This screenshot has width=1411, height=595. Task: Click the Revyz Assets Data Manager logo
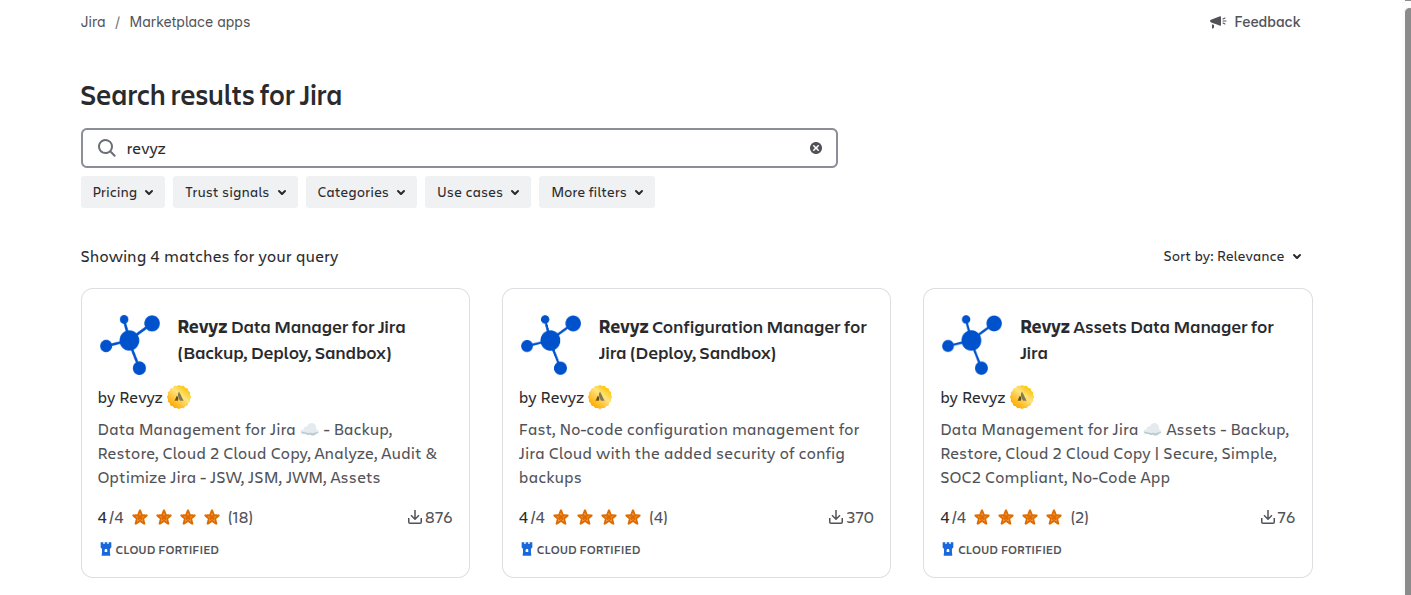[x=972, y=343]
